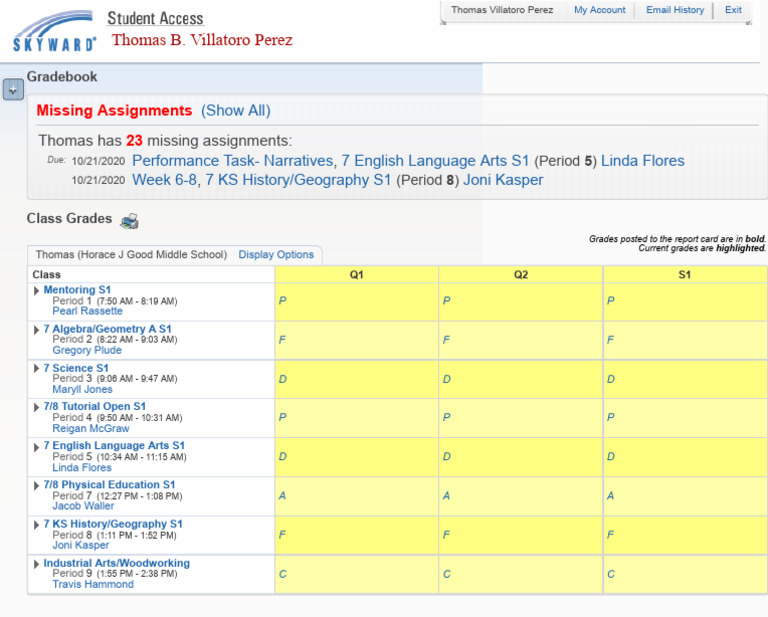
Task: Click the Skyward logo
Action: tap(54, 32)
